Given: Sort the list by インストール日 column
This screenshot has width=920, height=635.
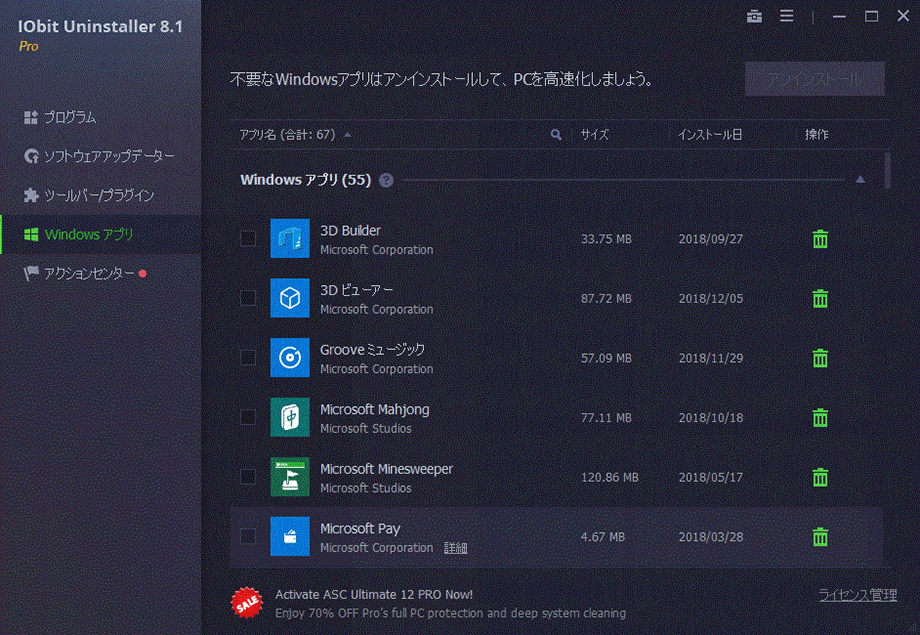Looking at the screenshot, I should pos(710,135).
